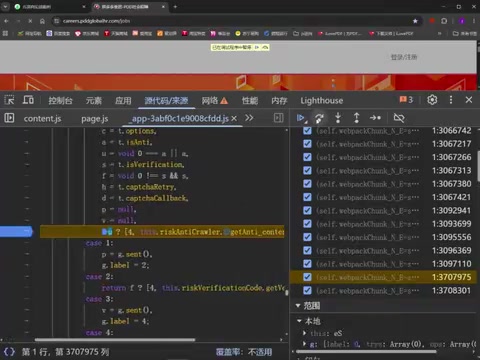This screenshot has height=360, width=480.
Task: Select the content.js source tab
Action: [x=42, y=119]
